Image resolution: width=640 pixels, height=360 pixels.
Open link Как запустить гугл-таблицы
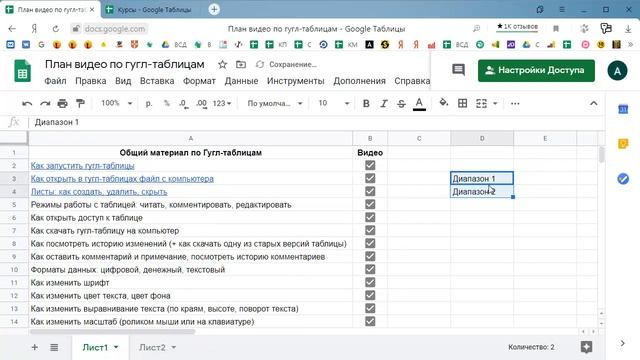(x=82, y=166)
